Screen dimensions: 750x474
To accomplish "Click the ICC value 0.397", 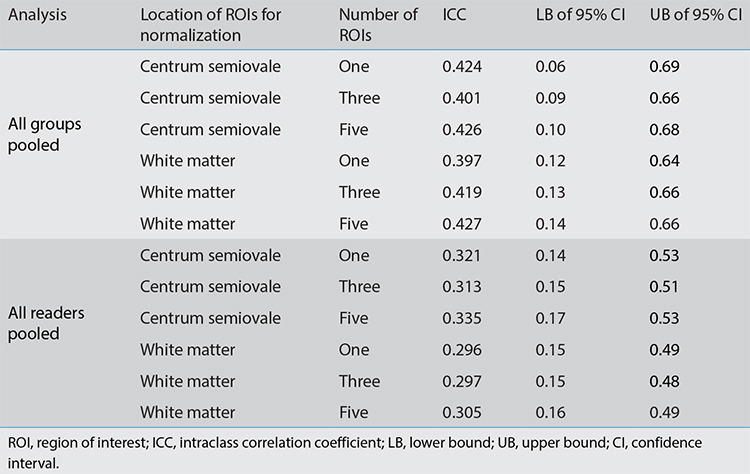I will [x=462, y=161].
